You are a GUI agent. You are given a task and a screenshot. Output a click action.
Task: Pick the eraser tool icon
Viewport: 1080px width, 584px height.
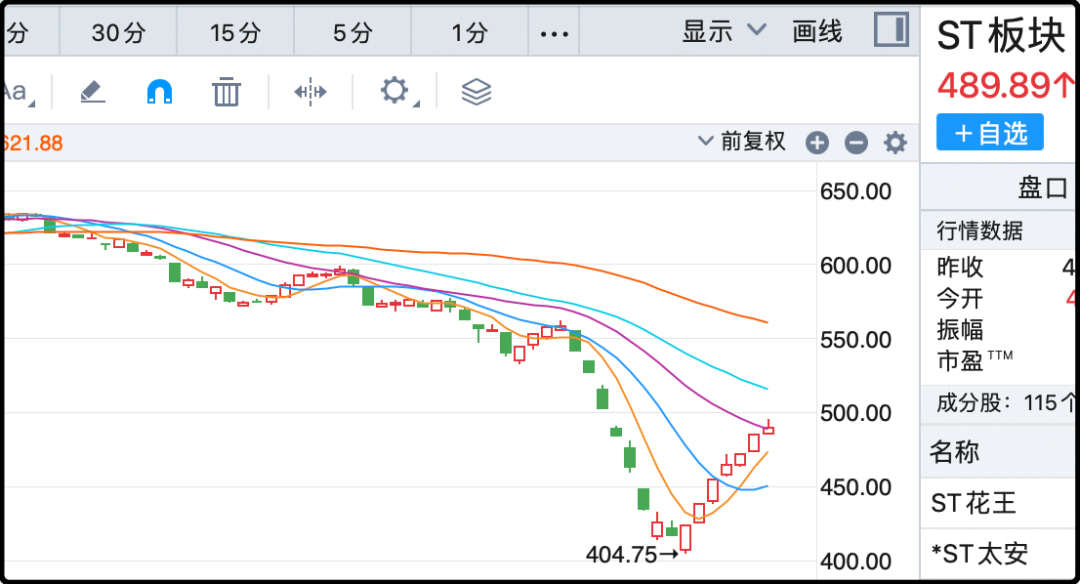(92, 92)
